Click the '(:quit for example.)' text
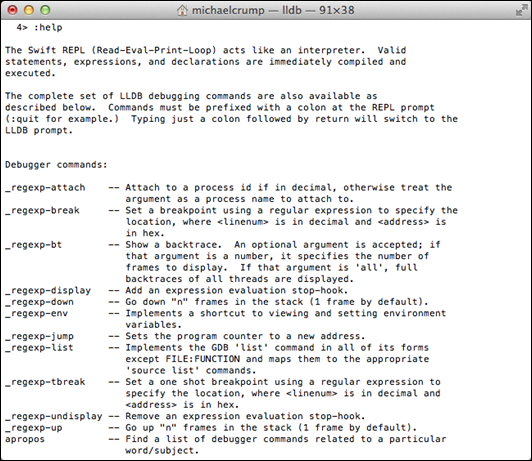The width and height of the screenshot is (532, 461). pyautogui.click(x=62, y=119)
